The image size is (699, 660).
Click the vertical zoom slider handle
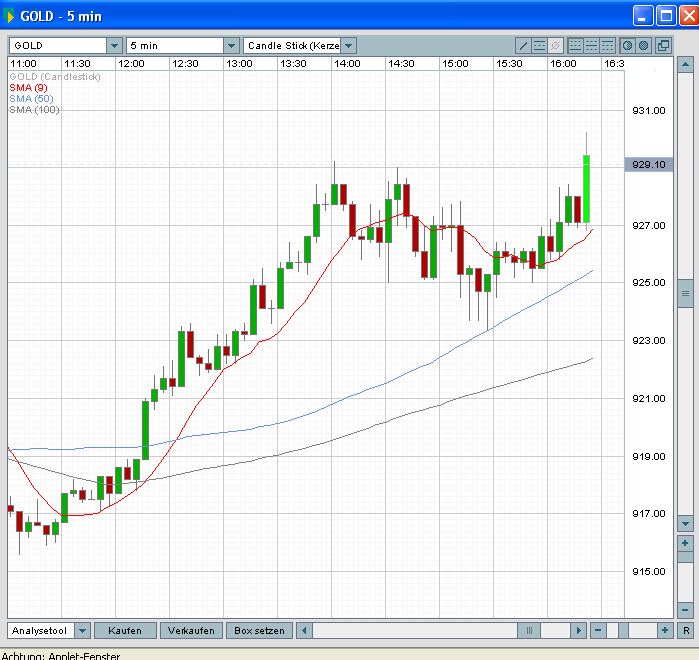click(685, 557)
